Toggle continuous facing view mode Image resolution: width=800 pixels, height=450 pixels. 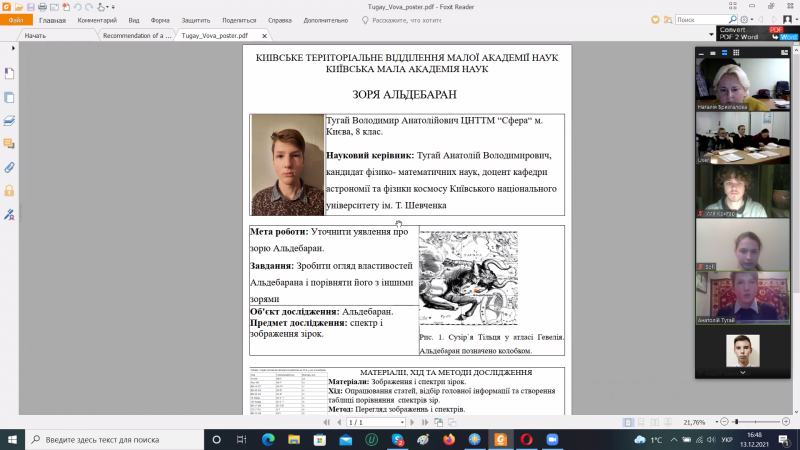coord(668,422)
